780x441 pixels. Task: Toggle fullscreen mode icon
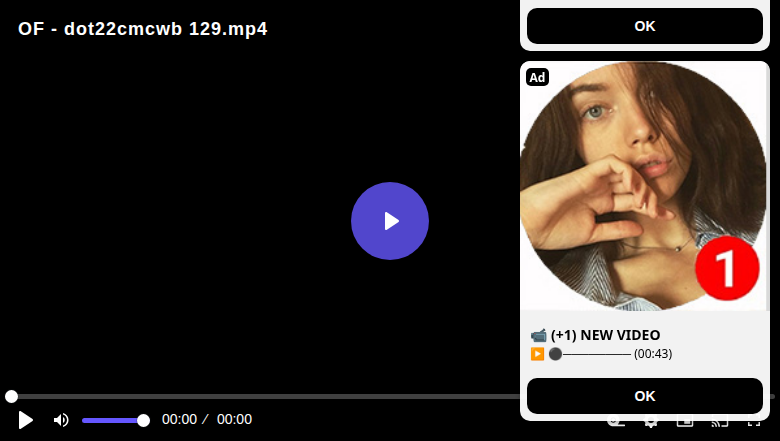coord(754,424)
